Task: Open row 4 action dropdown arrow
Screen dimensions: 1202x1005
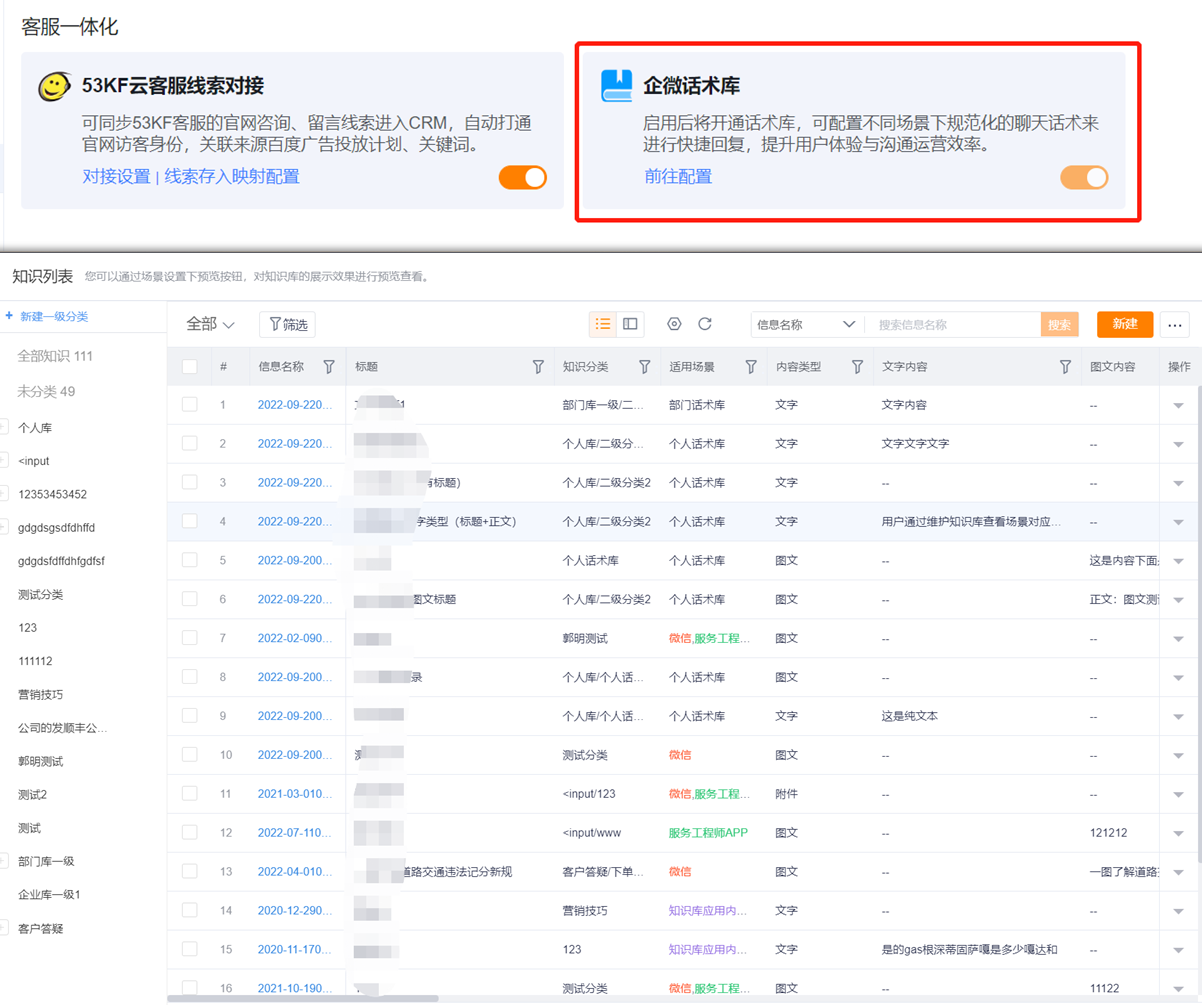Action: (x=1178, y=522)
